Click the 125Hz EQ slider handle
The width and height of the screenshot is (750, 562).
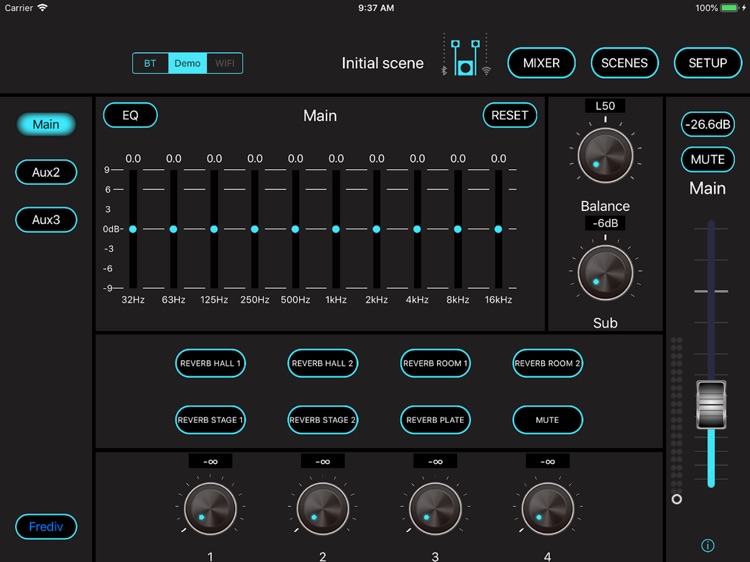pos(214,229)
